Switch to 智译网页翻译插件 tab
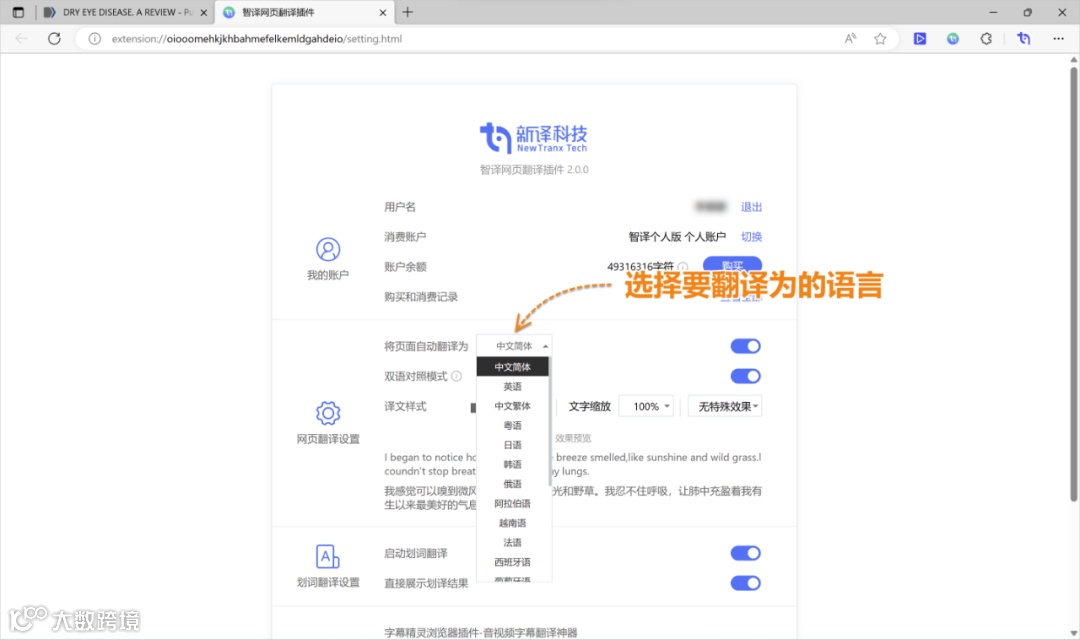The image size is (1080, 640). [304, 12]
